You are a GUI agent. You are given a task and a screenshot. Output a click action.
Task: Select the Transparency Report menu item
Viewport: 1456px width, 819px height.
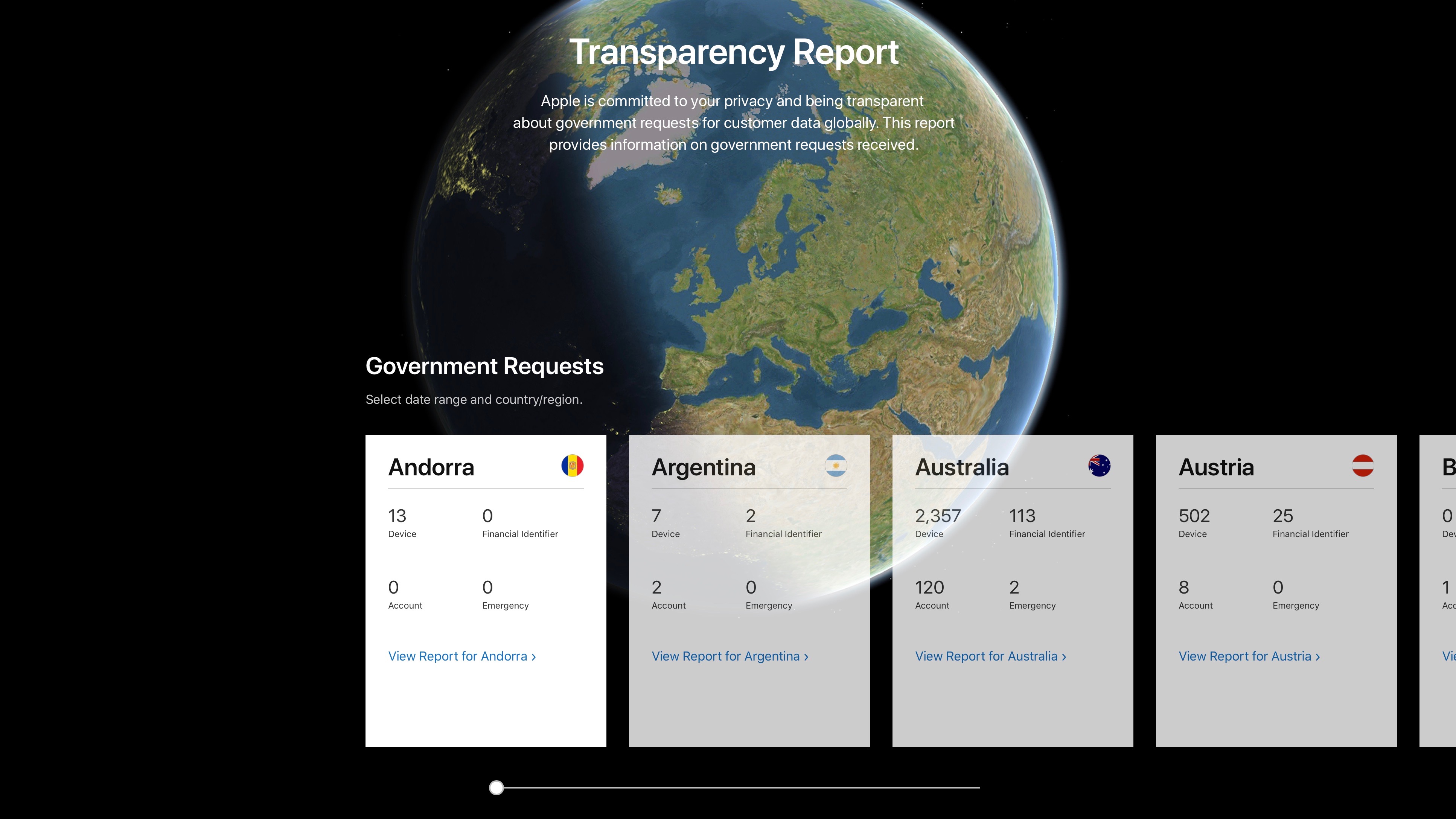point(733,51)
